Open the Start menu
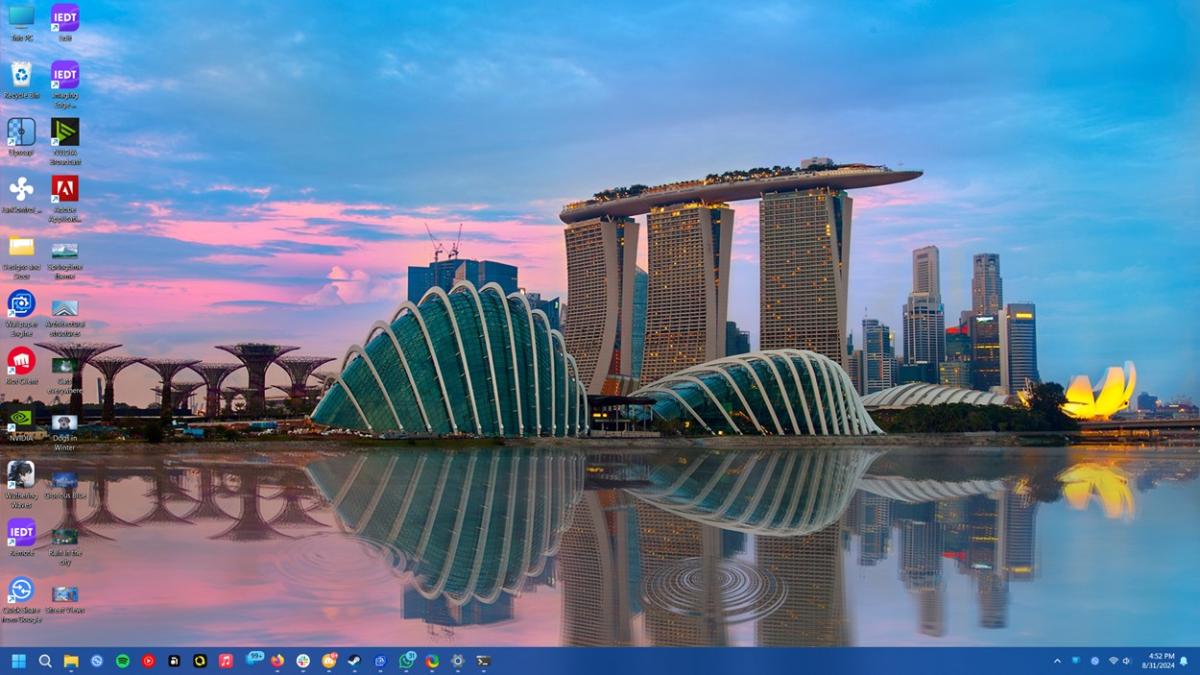Image resolution: width=1200 pixels, height=675 pixels. [18, 661]
